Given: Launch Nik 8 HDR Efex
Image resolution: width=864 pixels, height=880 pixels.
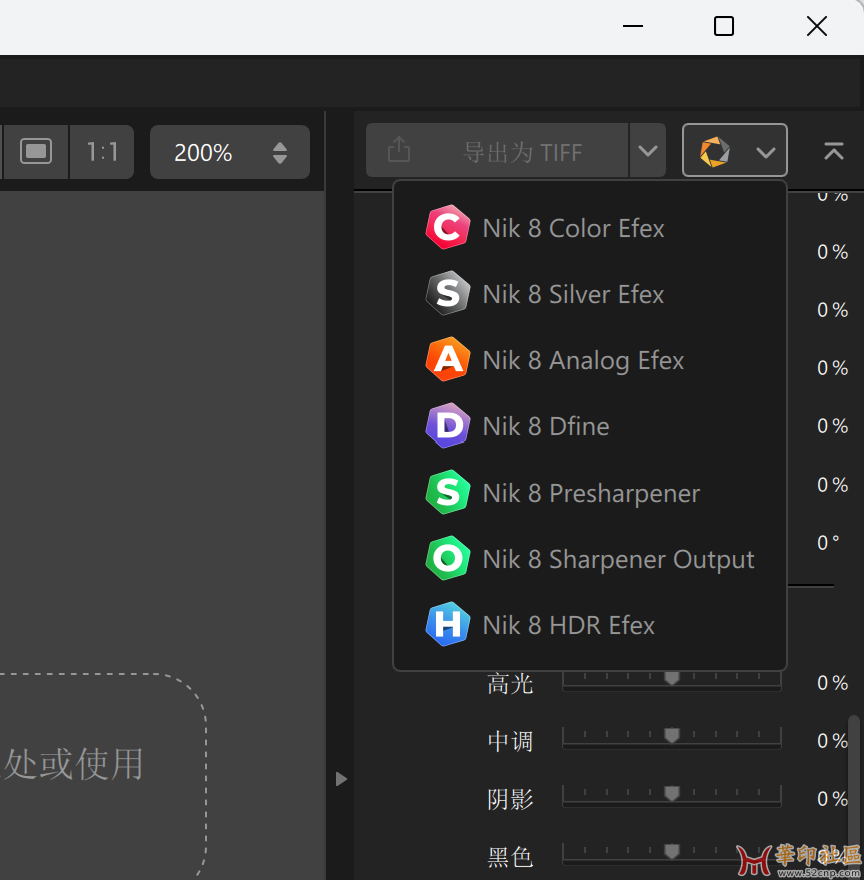Looking at the screenshot, I should [x=589, y=625].
